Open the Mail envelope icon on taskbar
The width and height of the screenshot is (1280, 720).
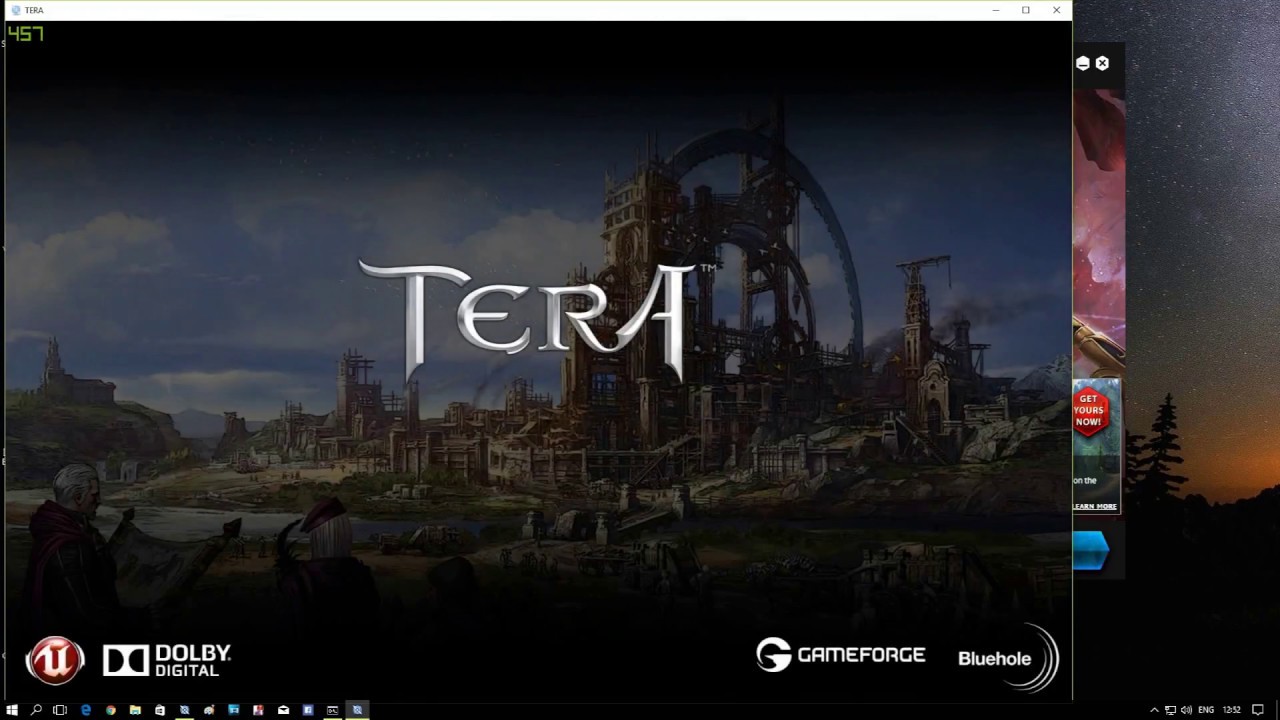coord(283,710)
